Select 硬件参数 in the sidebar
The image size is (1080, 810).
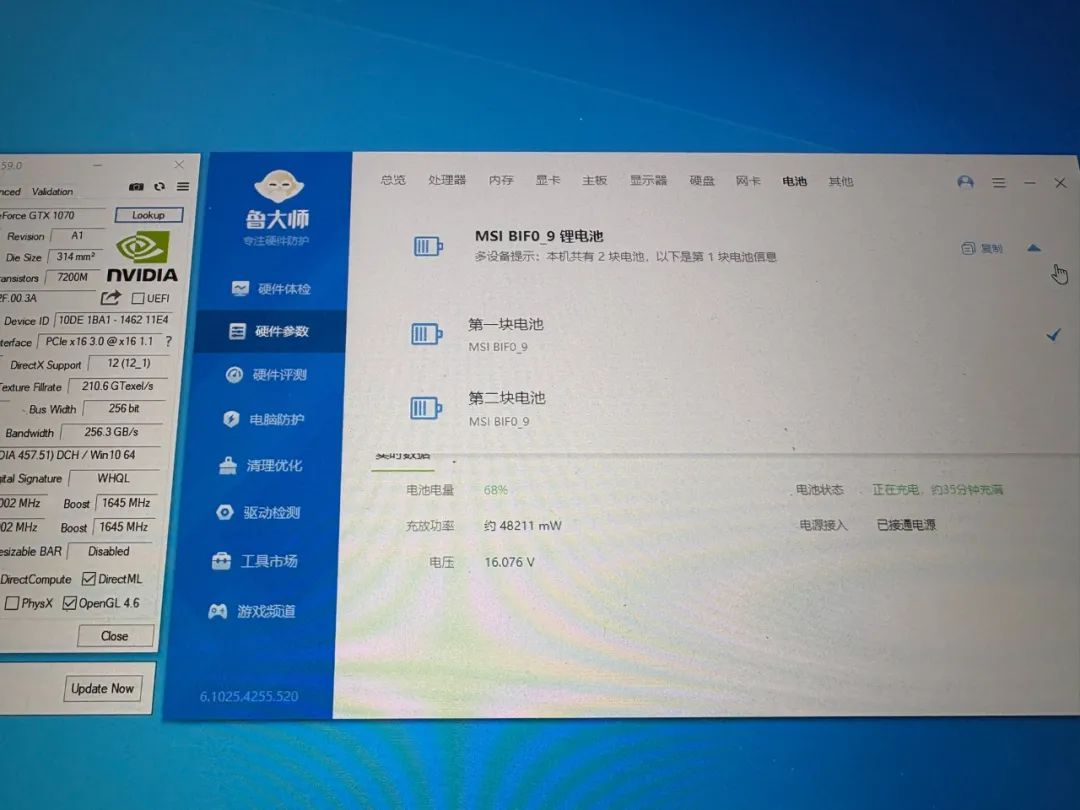pyautogui.click(x=269, y=331)
